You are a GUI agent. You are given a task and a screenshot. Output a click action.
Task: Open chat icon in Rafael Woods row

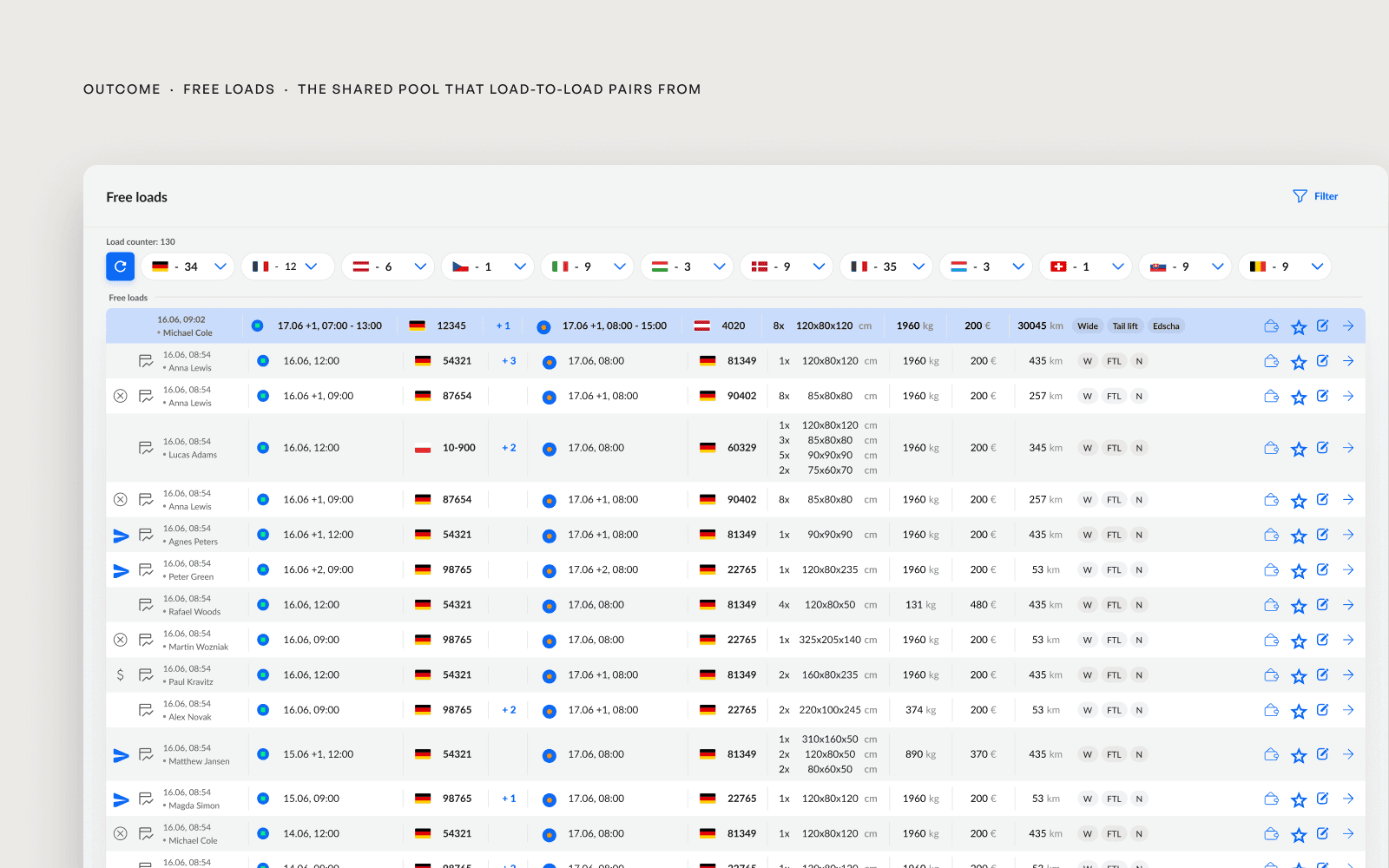(x=146, y=605)
